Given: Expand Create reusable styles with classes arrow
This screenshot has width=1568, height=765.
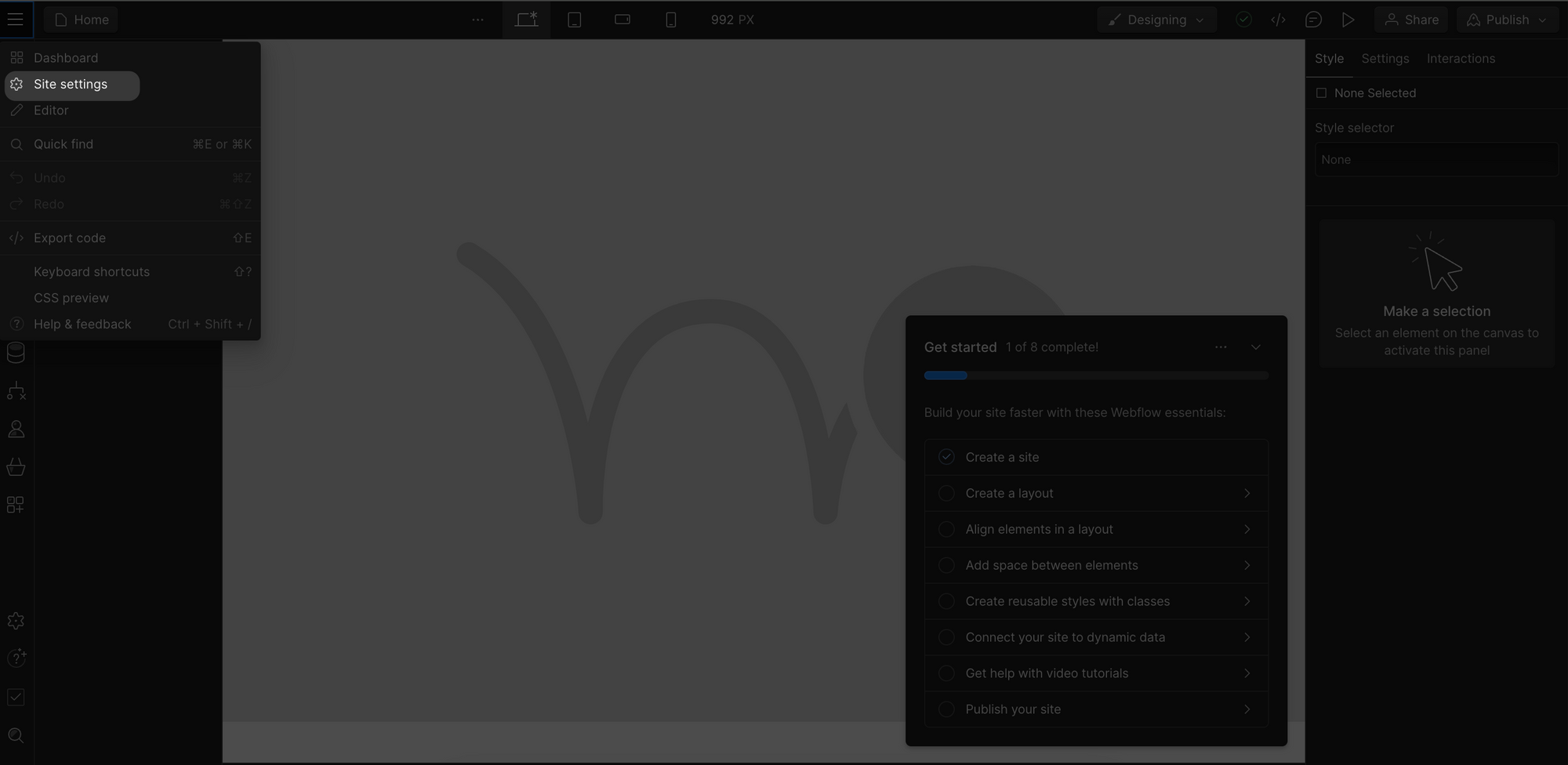Looking at the screenshot, I should [1247, 601].
